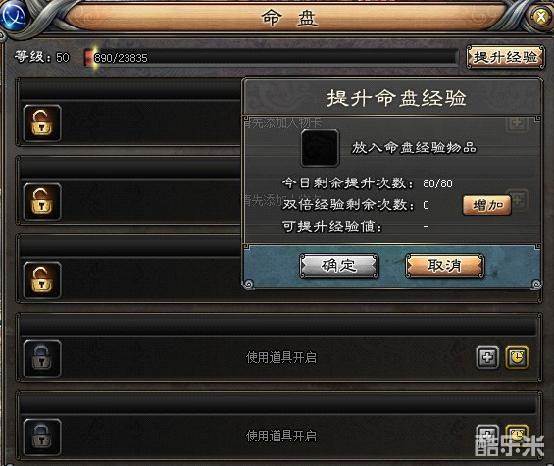This screenshot has height=466, width=554.
Task: Click faded plus icon behind dialog top
Action: [517, 123]
